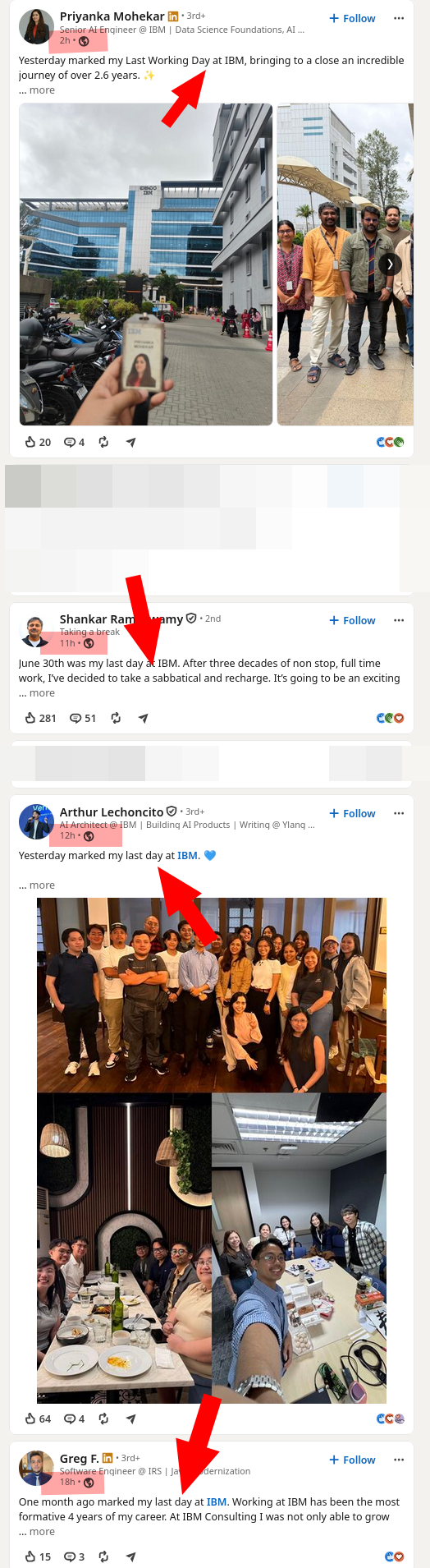This screenshot has width=430, height=1568.
Task: Open three-dot menu on Priyanka's post
Action: (x=399, y=18)
